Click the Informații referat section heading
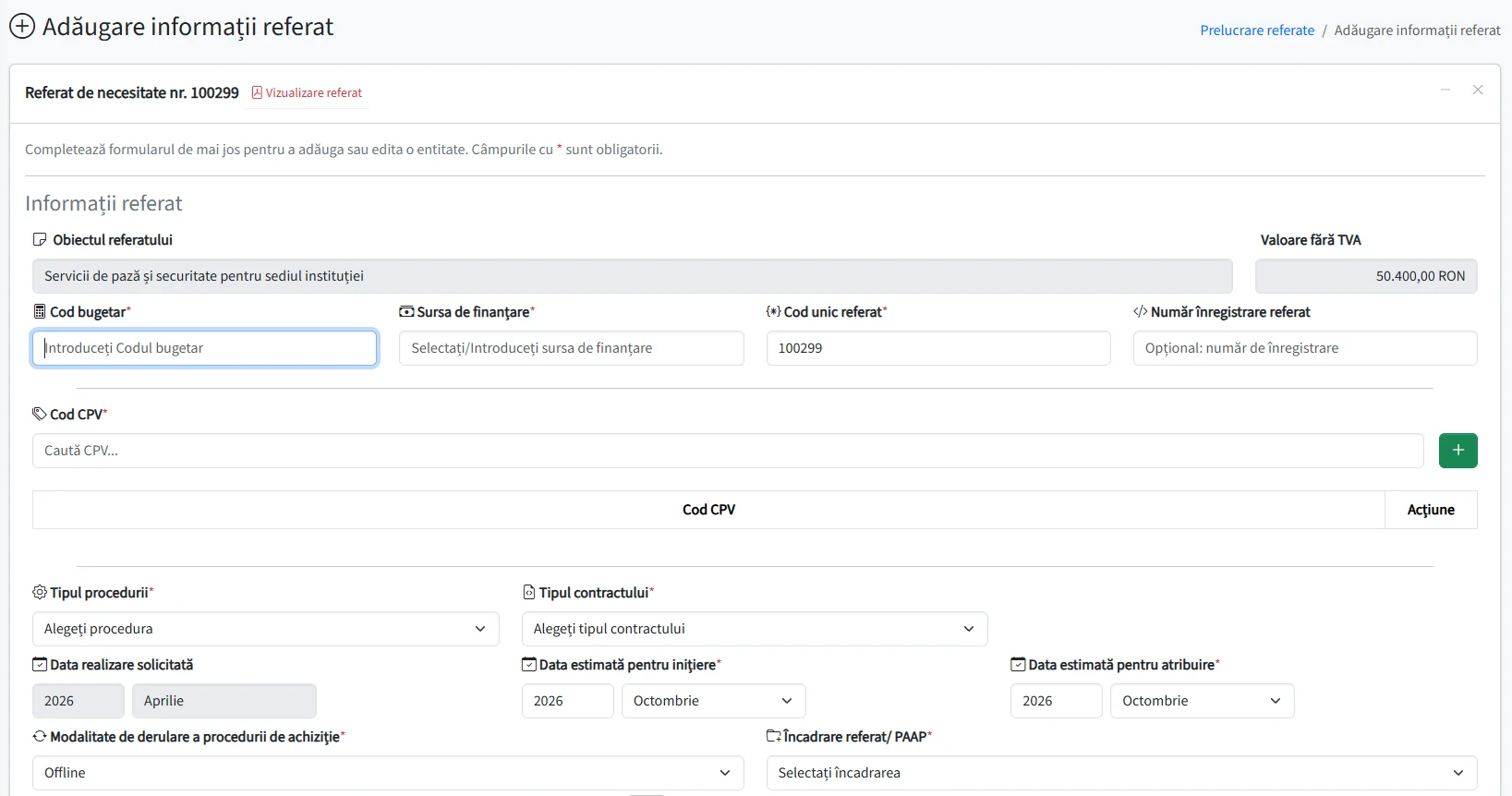Screen dimensions: 1512x796 pyautogui.click(x=103, y=203)
